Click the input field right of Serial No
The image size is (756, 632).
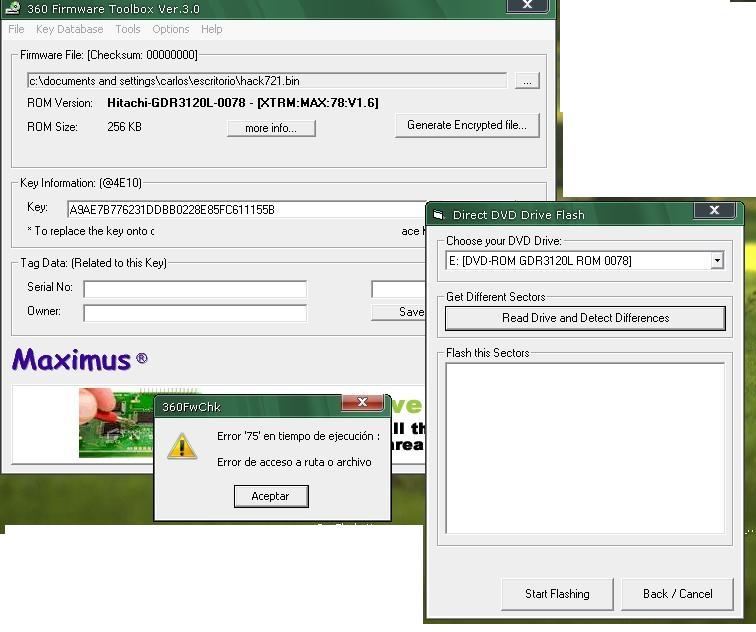[398, 289]
